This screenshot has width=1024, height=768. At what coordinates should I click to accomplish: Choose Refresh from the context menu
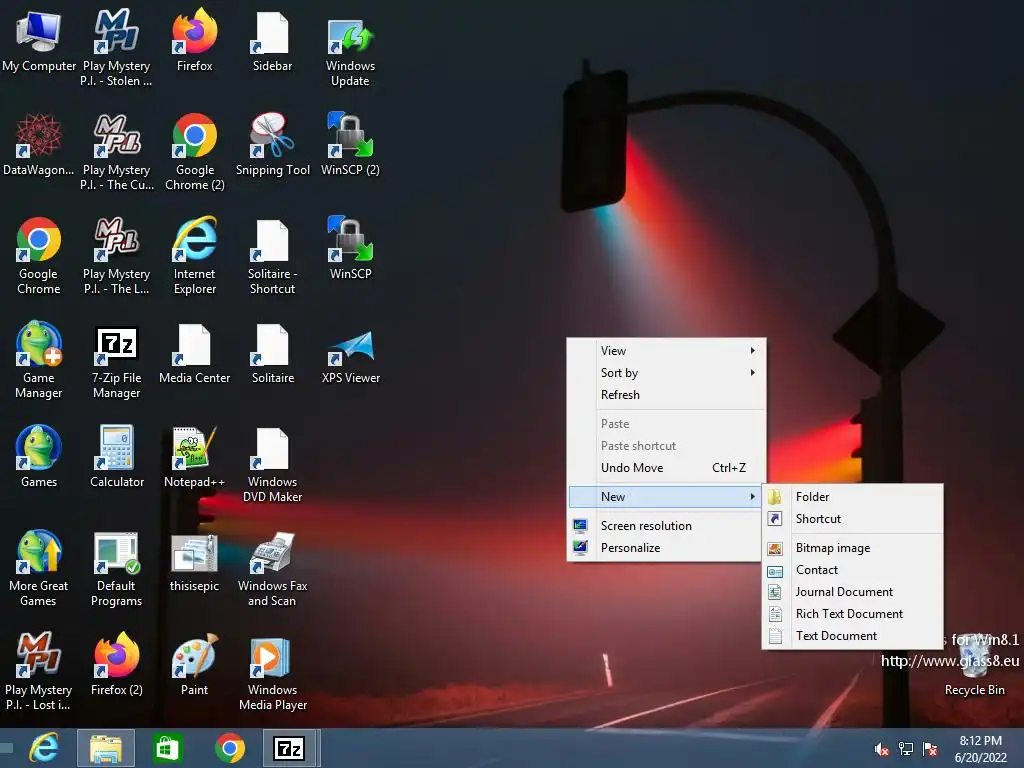(666, 395)
